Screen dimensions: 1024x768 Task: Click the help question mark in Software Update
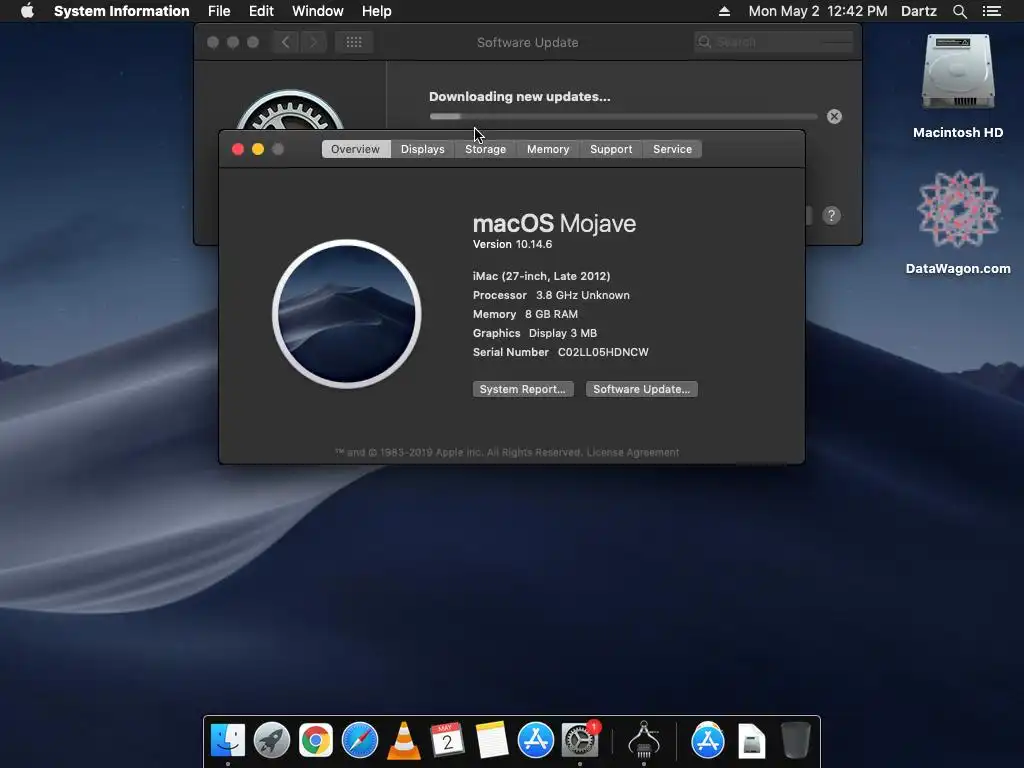tap(831, 216)
